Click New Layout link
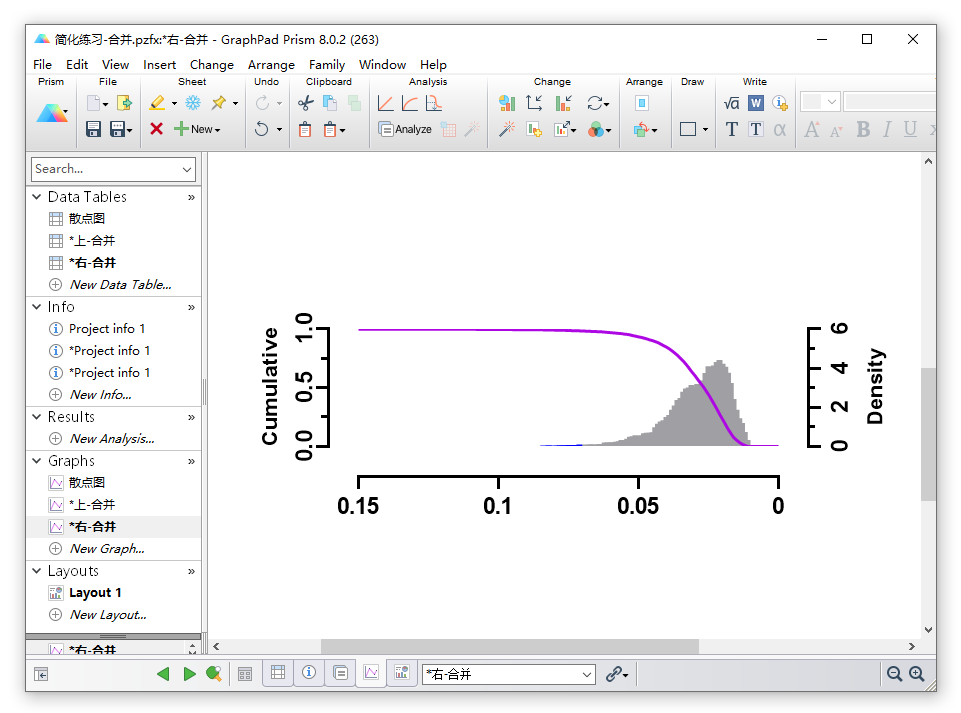Screen dimensions: 961x713 pos(108,615)
